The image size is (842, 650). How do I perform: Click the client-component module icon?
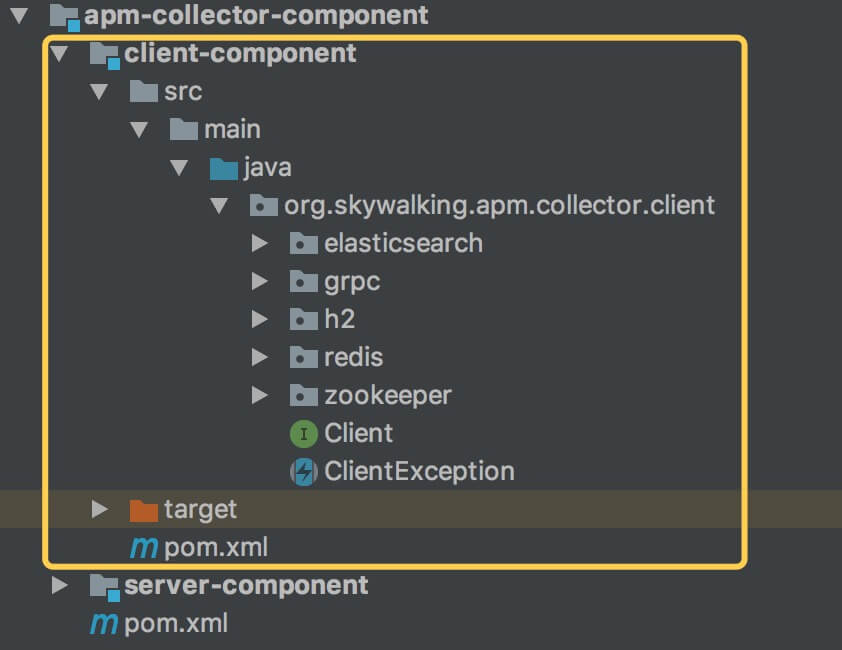104,55
